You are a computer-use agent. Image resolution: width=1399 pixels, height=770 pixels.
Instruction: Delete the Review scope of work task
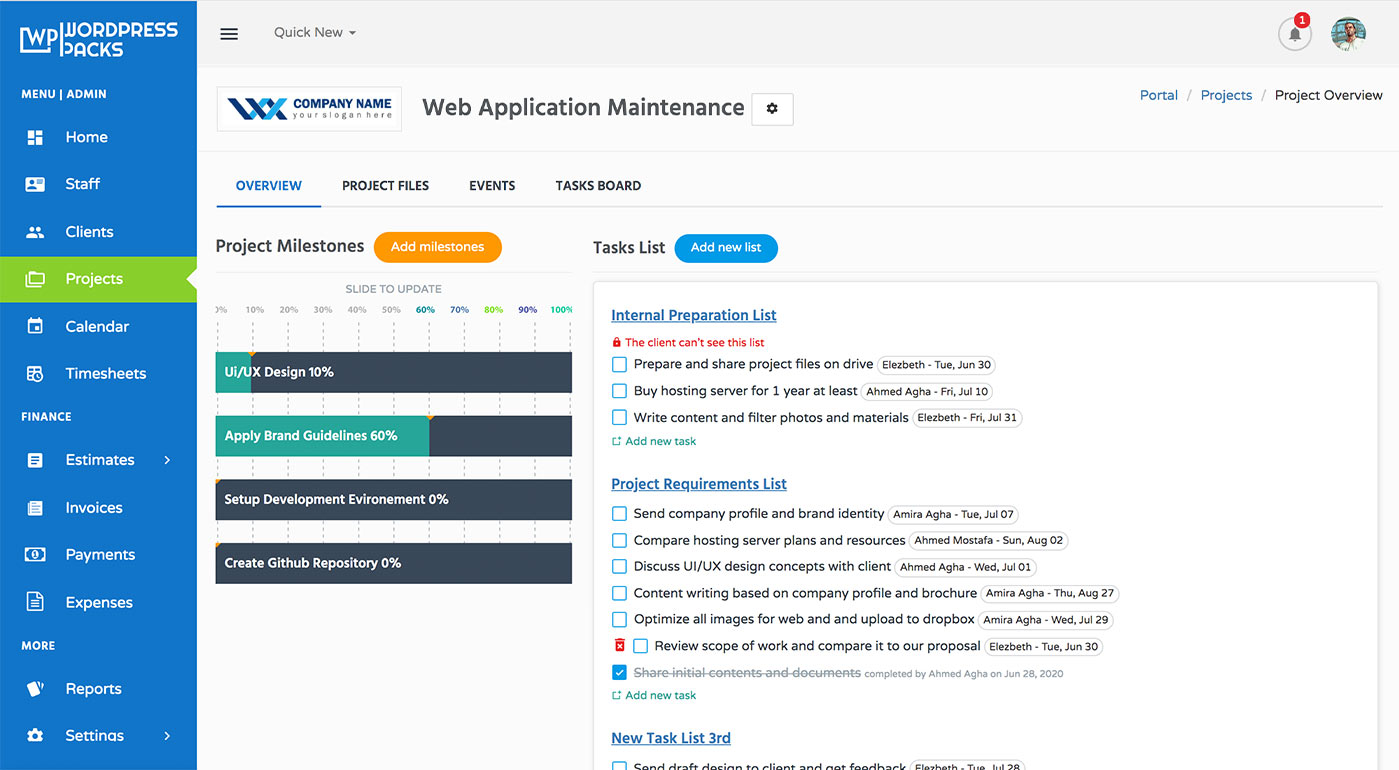[x=618, y=645]
